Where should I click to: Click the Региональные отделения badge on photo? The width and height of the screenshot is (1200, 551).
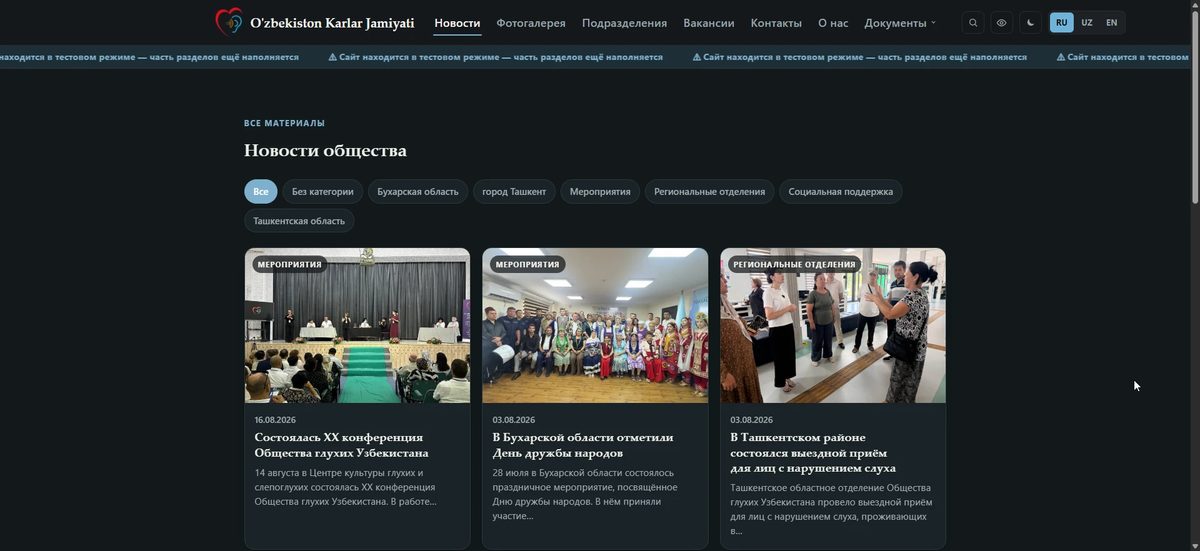point(794,264)
